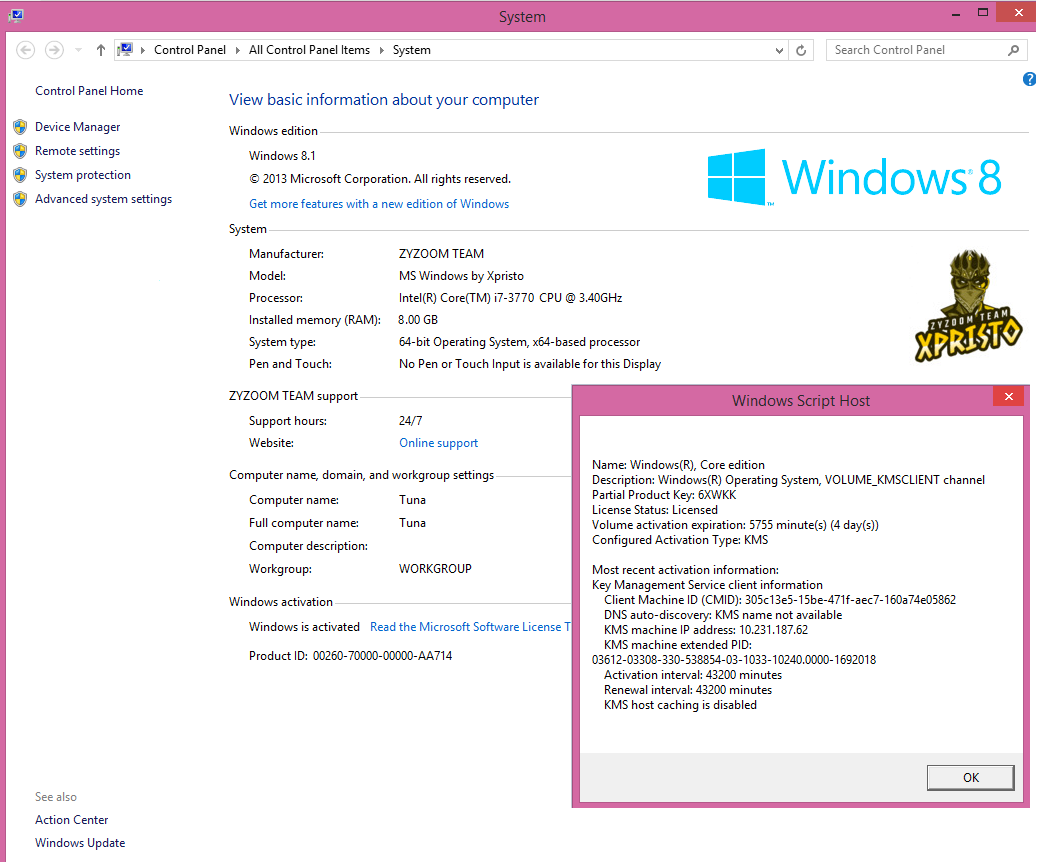Screen dimensions: 1038x862
Task: Close the Windows Script Host dialog
Action: point(1009,397)
